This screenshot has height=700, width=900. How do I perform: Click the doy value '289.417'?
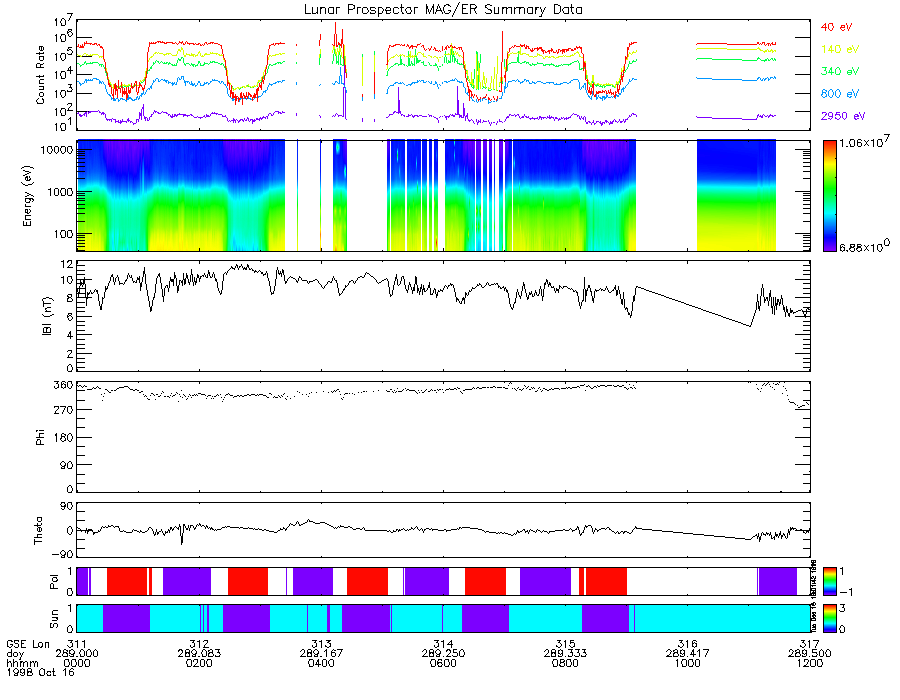688,654
